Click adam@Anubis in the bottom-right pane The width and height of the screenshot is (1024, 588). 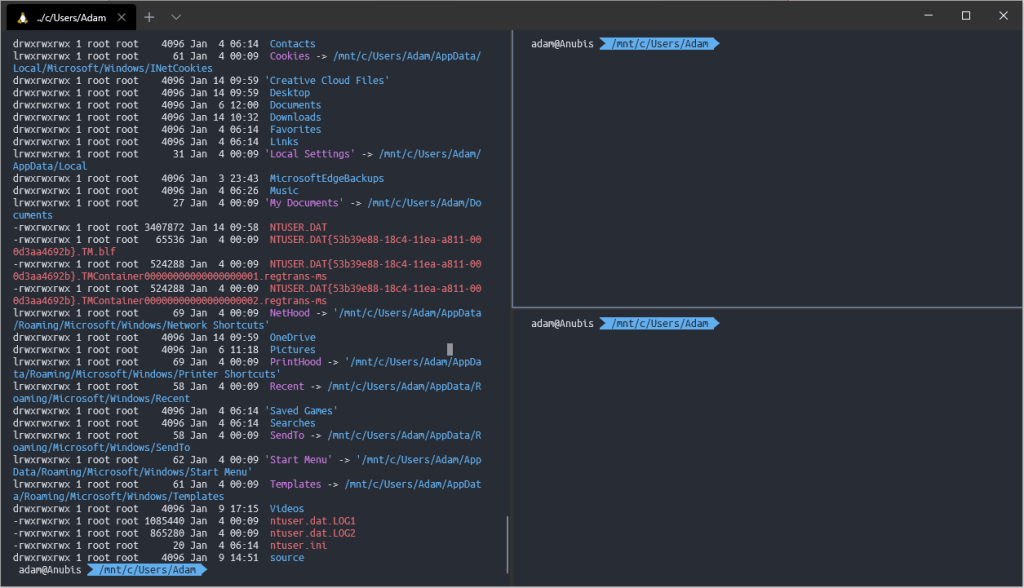562,323
